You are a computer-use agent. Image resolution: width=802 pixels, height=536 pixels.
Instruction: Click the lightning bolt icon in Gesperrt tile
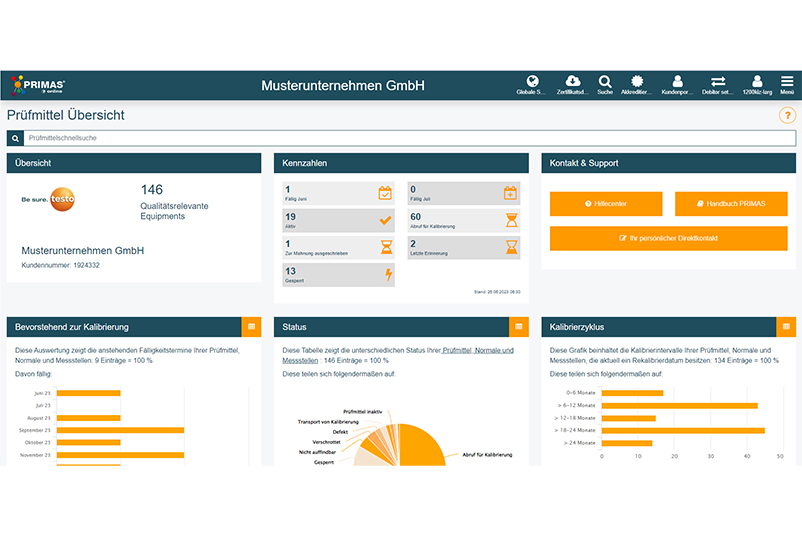pyautogui.click(x=389, y=275)
